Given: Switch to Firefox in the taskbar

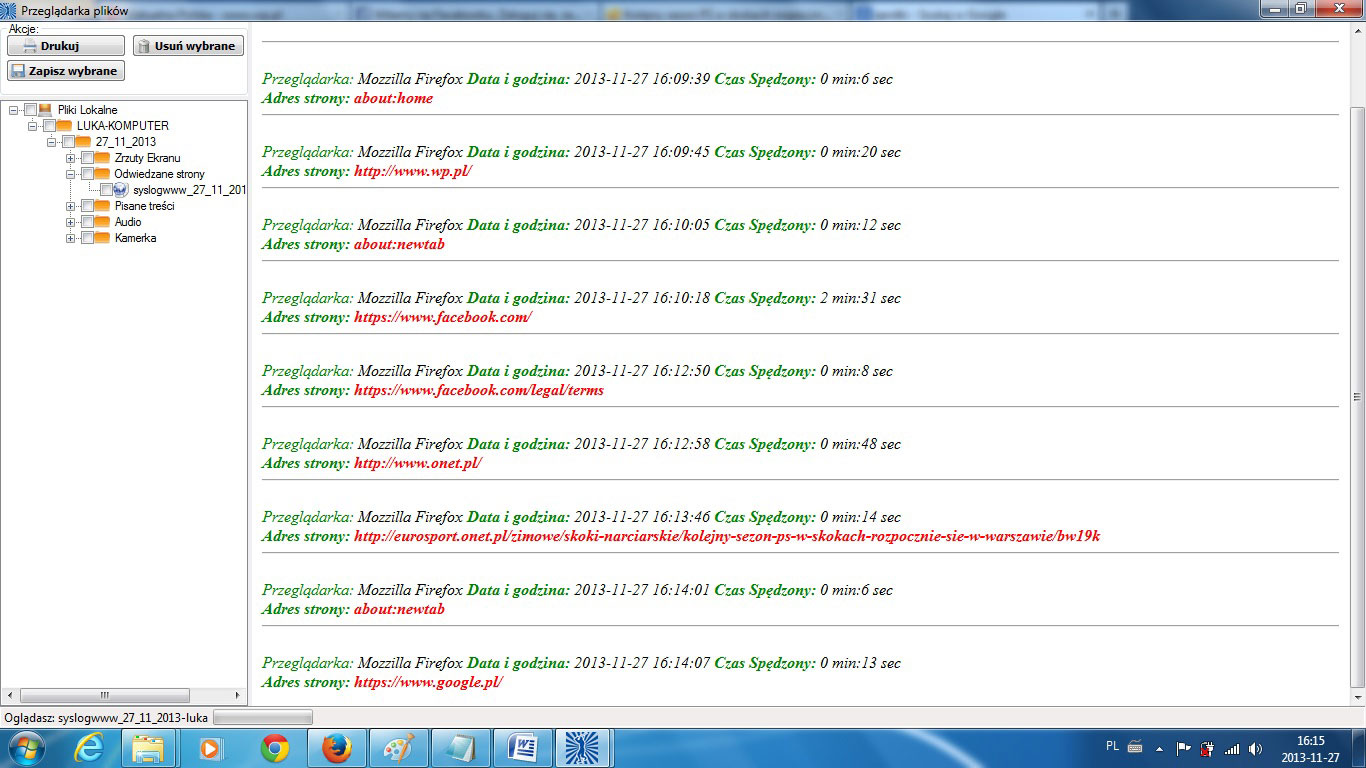Looking at the screenshot, I should [336, 748].
